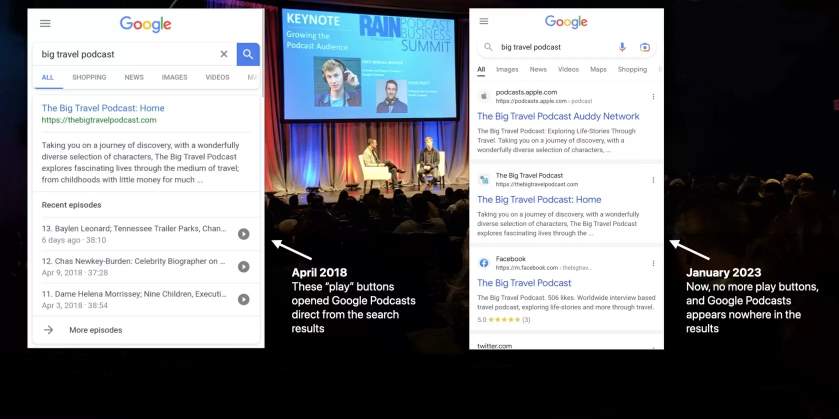Viewport: 839px width, 419px height.
Task: Open options menu for Facebook result
Action: tap(653, 263)
